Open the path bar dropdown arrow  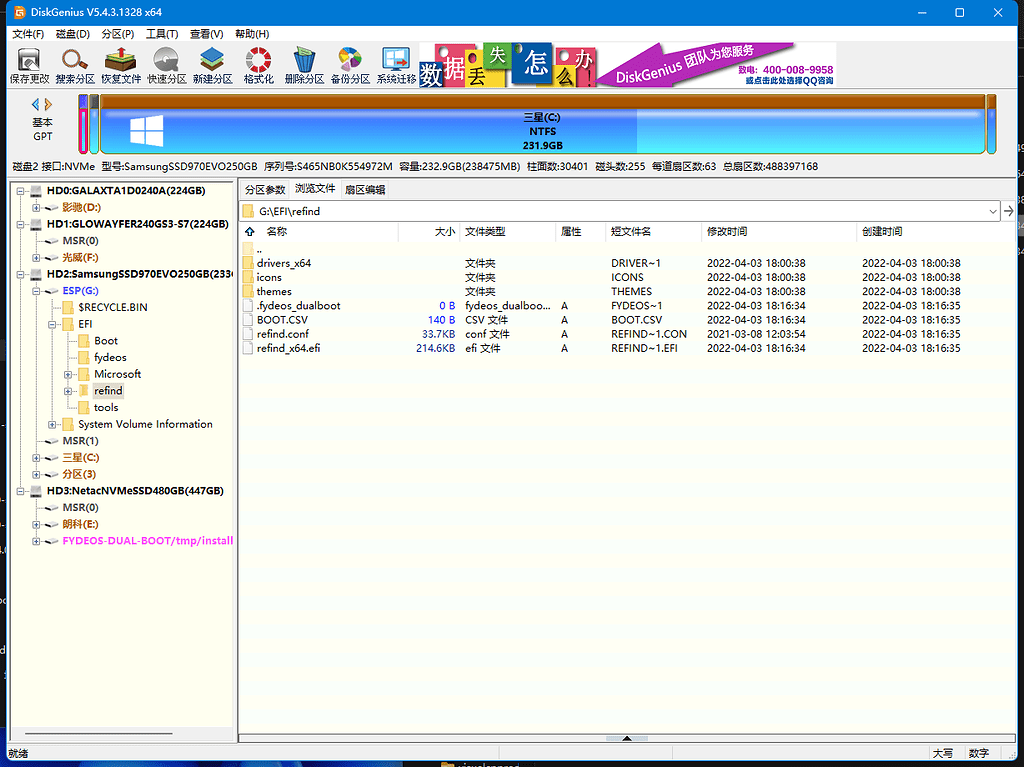coord(992,211)
